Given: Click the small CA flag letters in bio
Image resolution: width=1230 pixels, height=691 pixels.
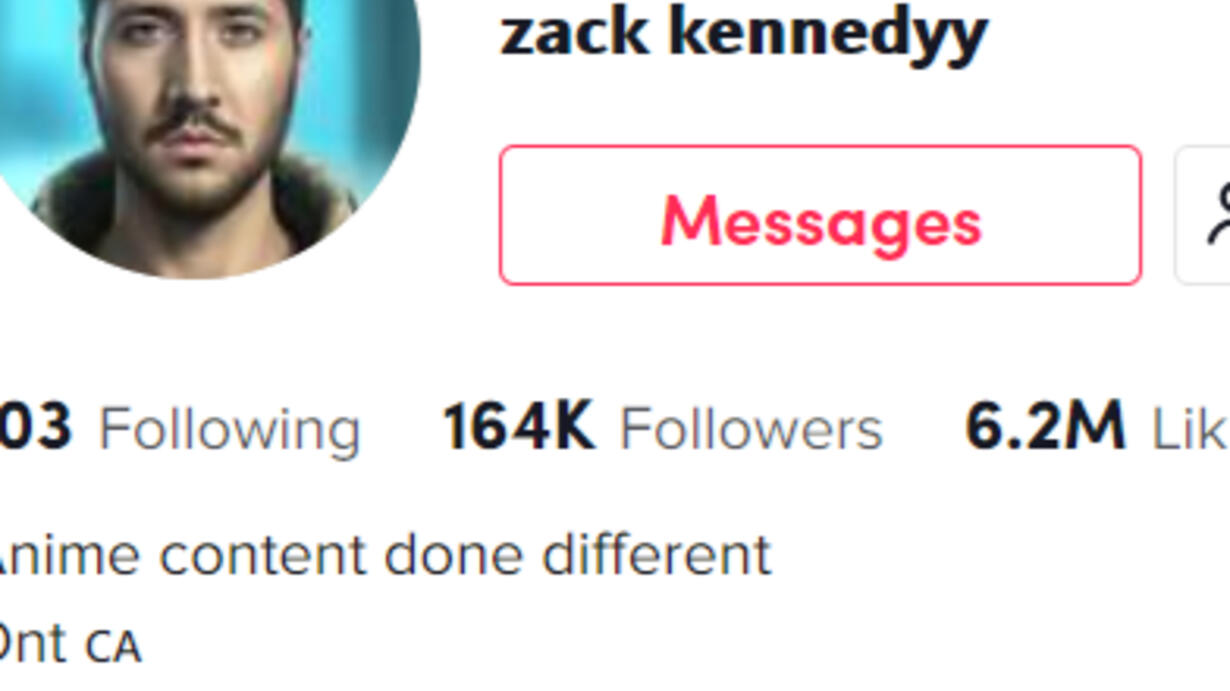Looking at the screenshot, I should pos(113,648).
